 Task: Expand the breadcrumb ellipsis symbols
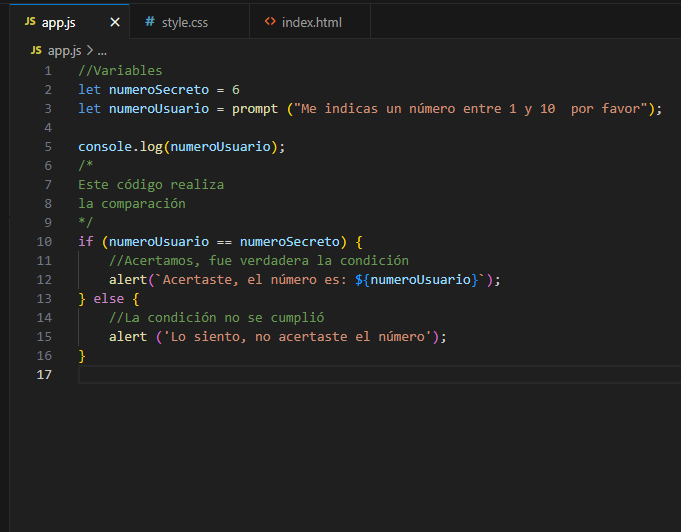pyautogui.click(x=102, y=51)
